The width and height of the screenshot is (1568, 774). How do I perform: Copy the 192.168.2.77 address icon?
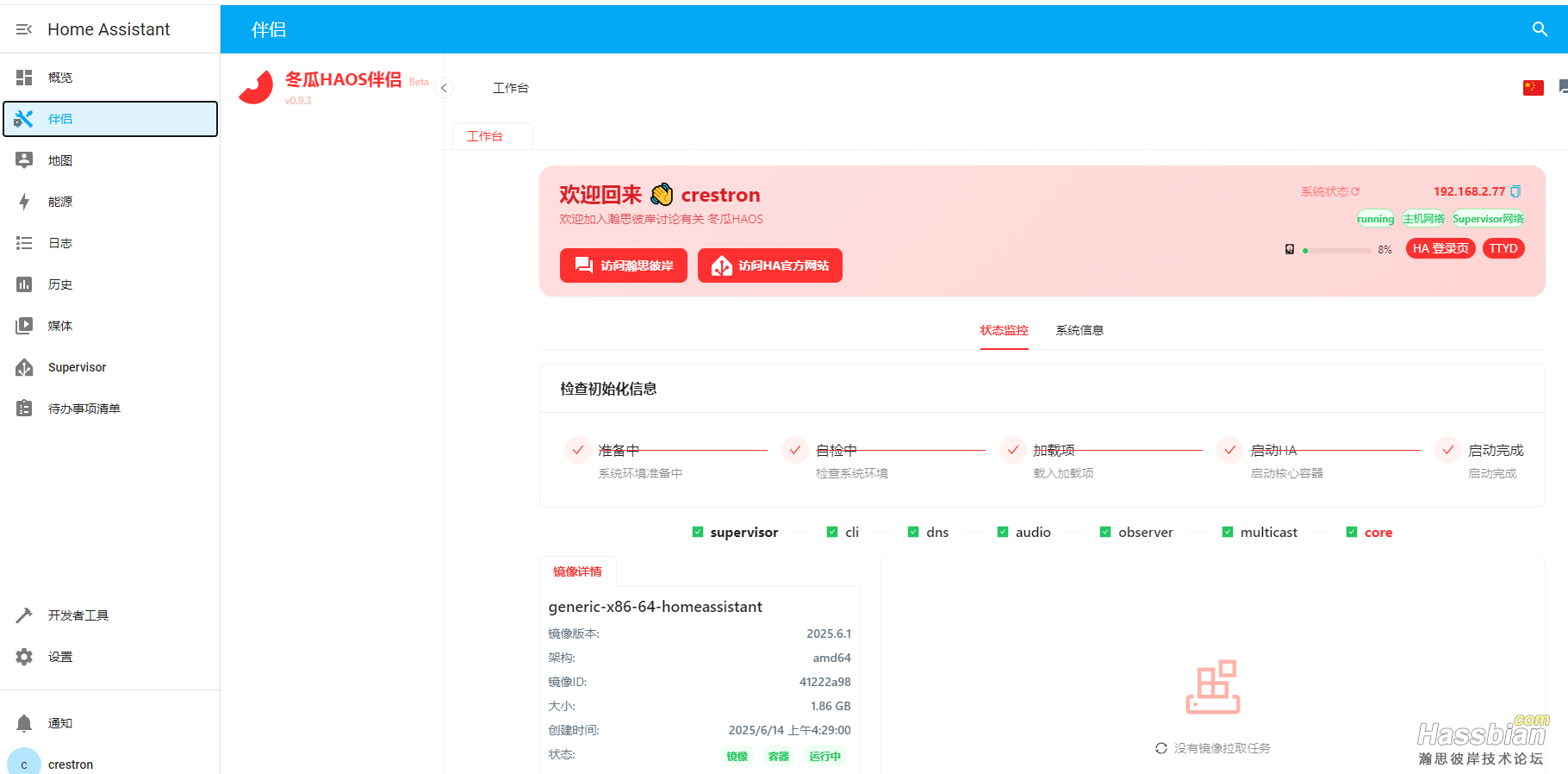[1515, 191]
